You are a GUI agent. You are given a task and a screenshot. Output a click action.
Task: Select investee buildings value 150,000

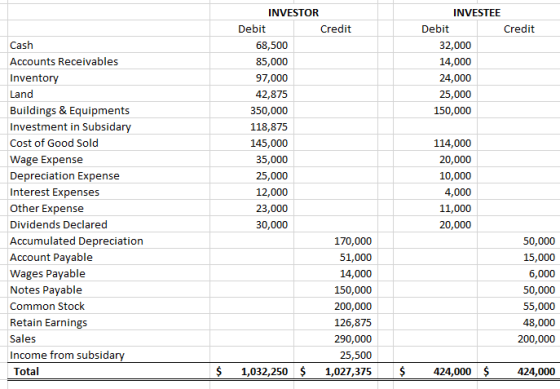(x=452, y=111)
